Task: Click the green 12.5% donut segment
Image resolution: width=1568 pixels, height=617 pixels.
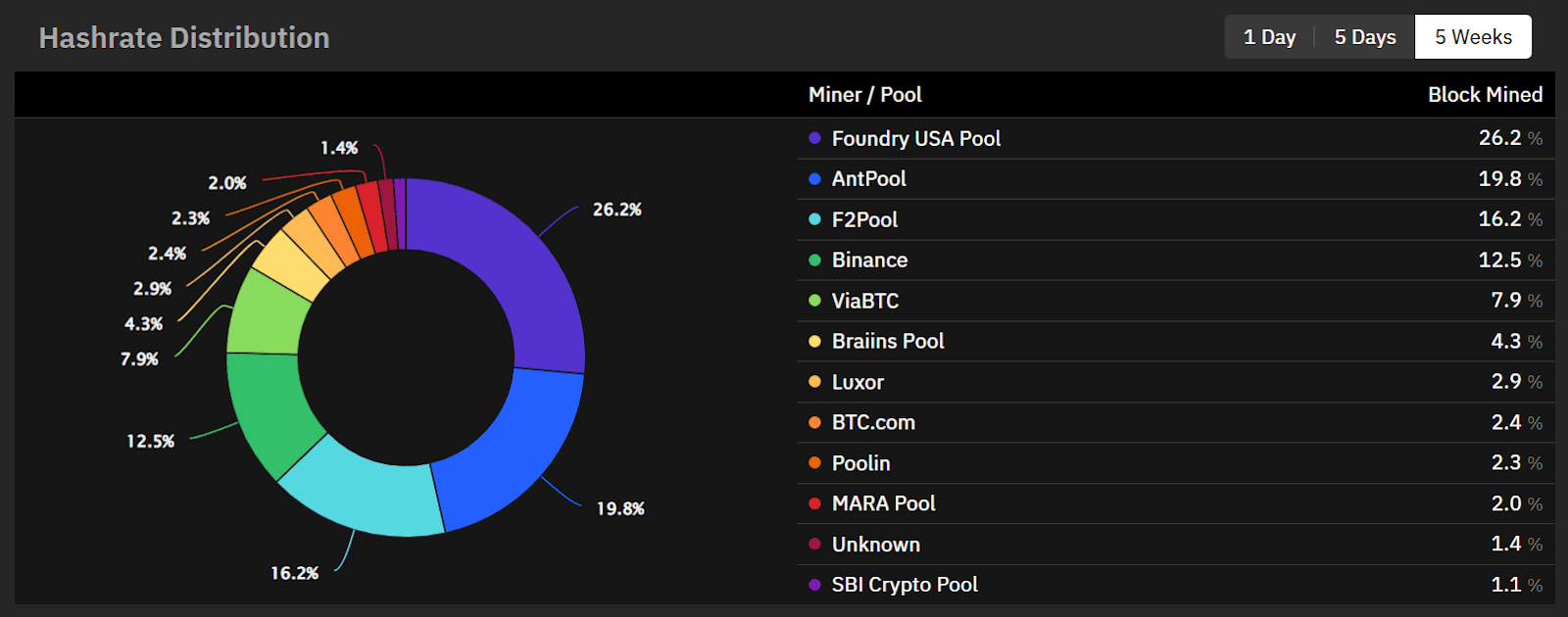Action: tap(269, 411)
